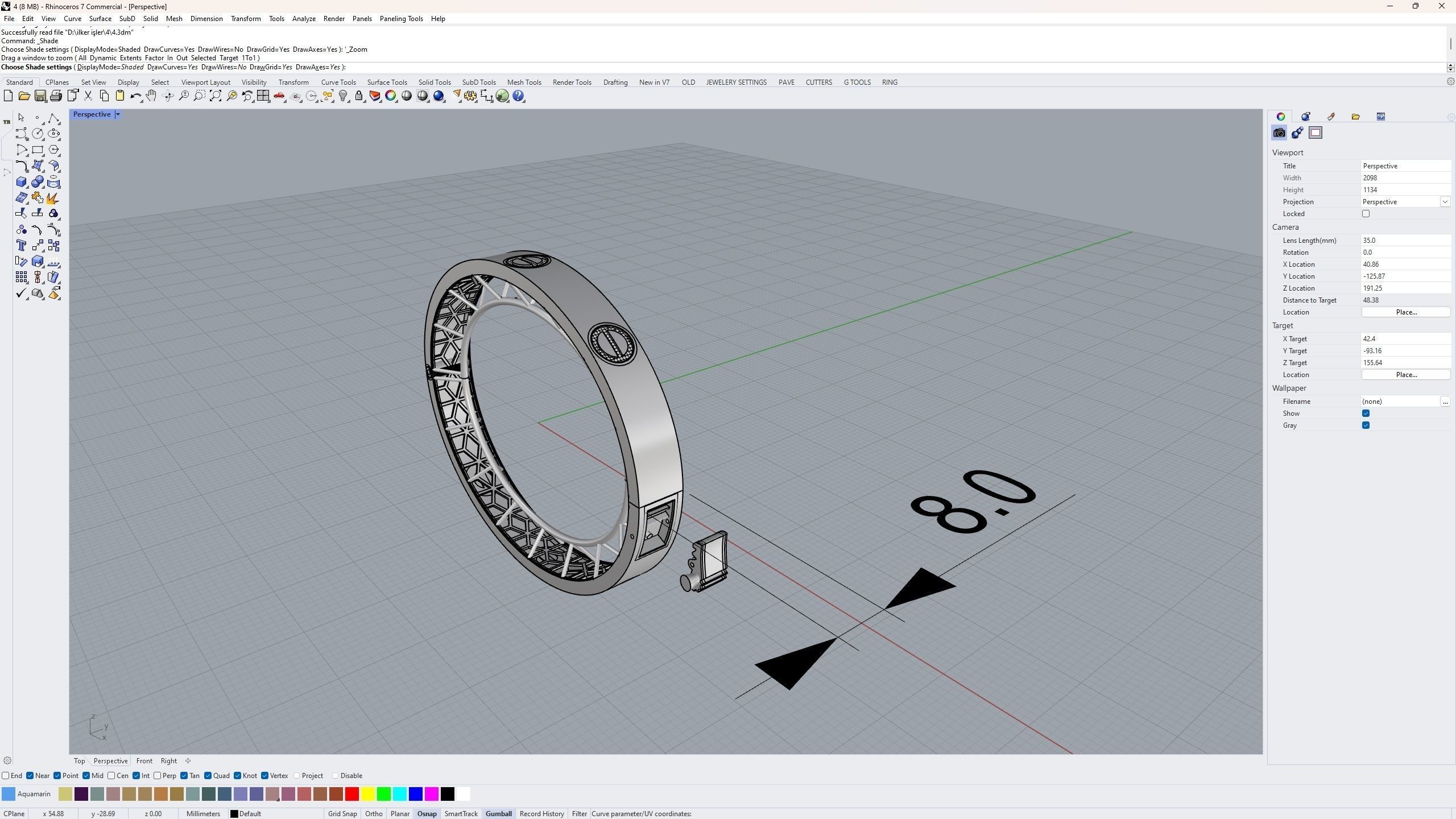
Task: Toggle Grid Snap in the status bar
Action: (342, 814)
